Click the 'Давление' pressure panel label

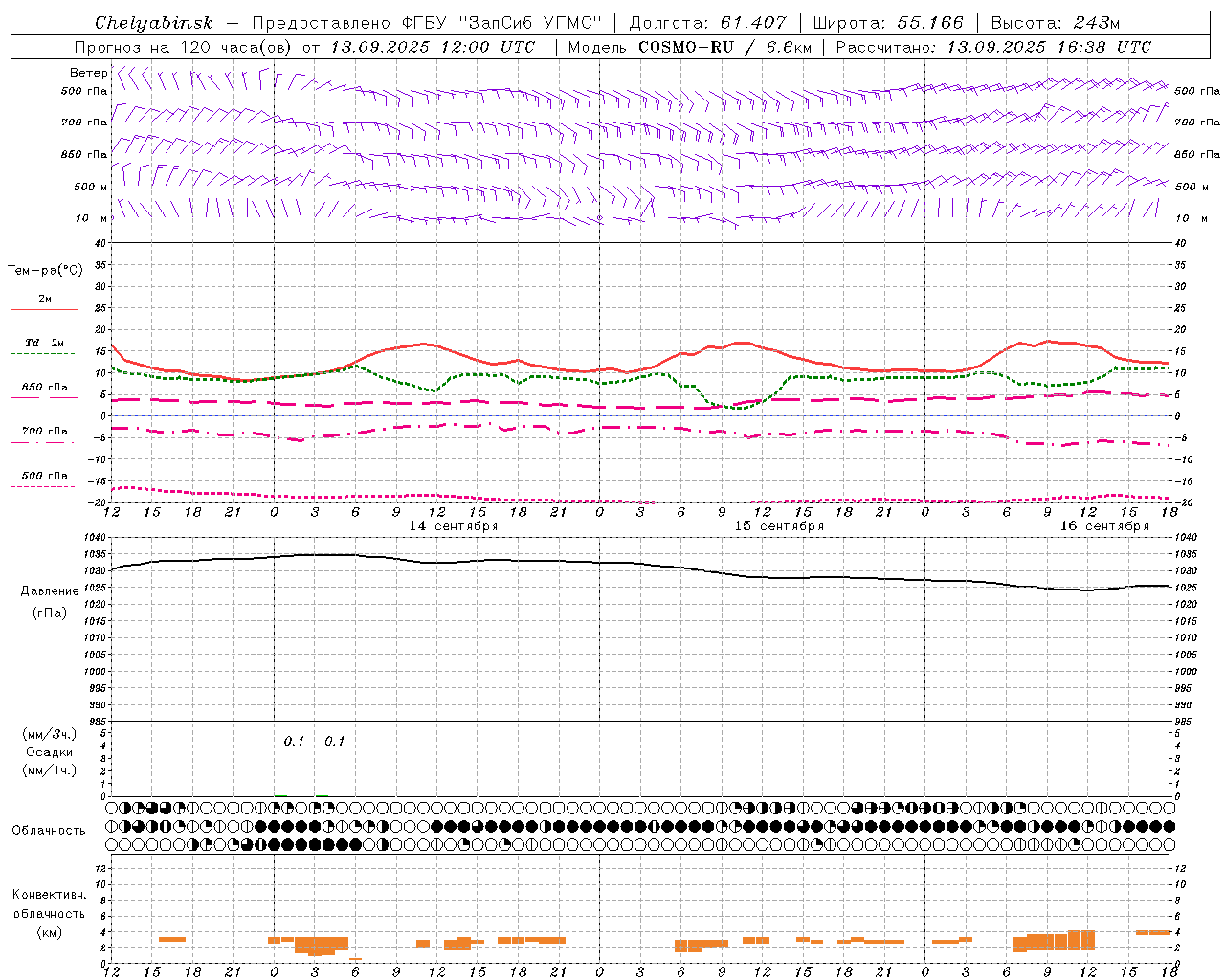tap(50, 591)
